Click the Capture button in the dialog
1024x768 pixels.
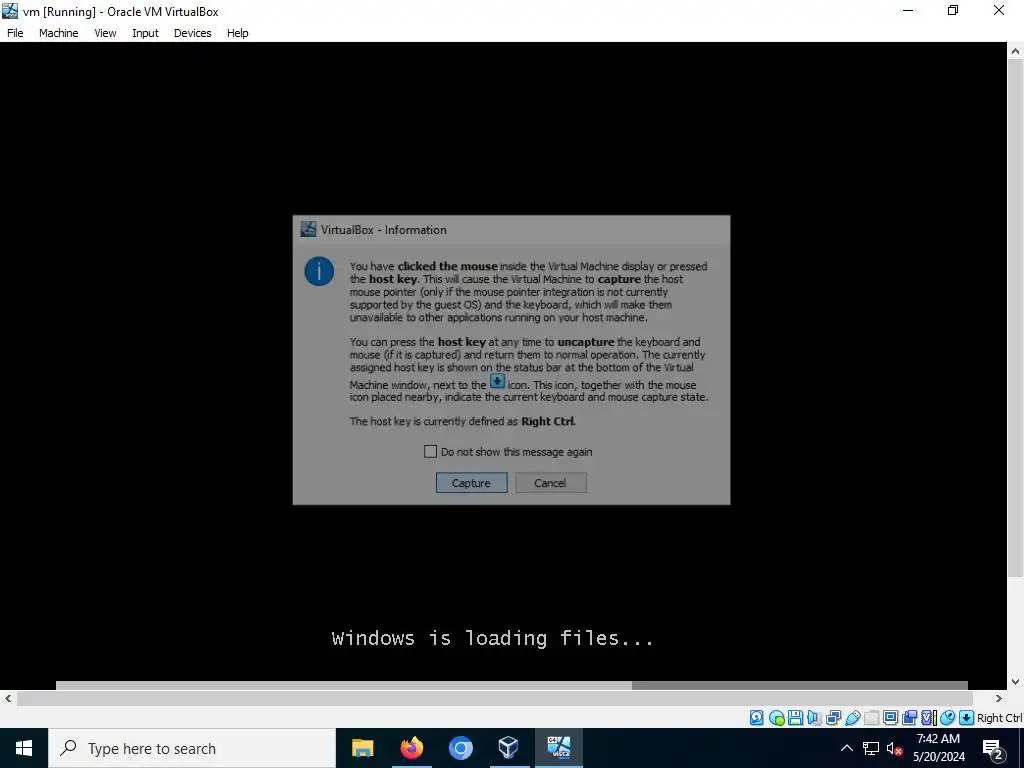(x=472, y=483)
